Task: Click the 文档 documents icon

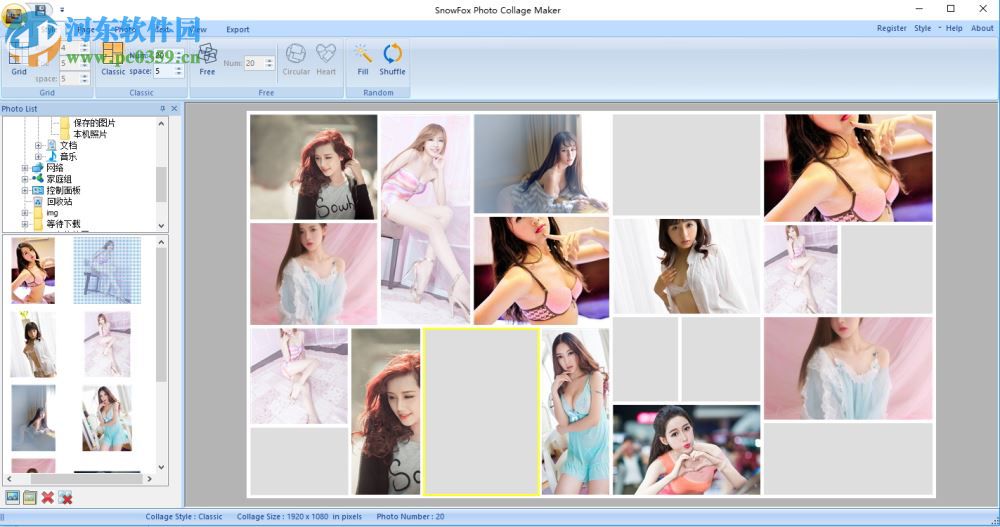Action: 51,145
